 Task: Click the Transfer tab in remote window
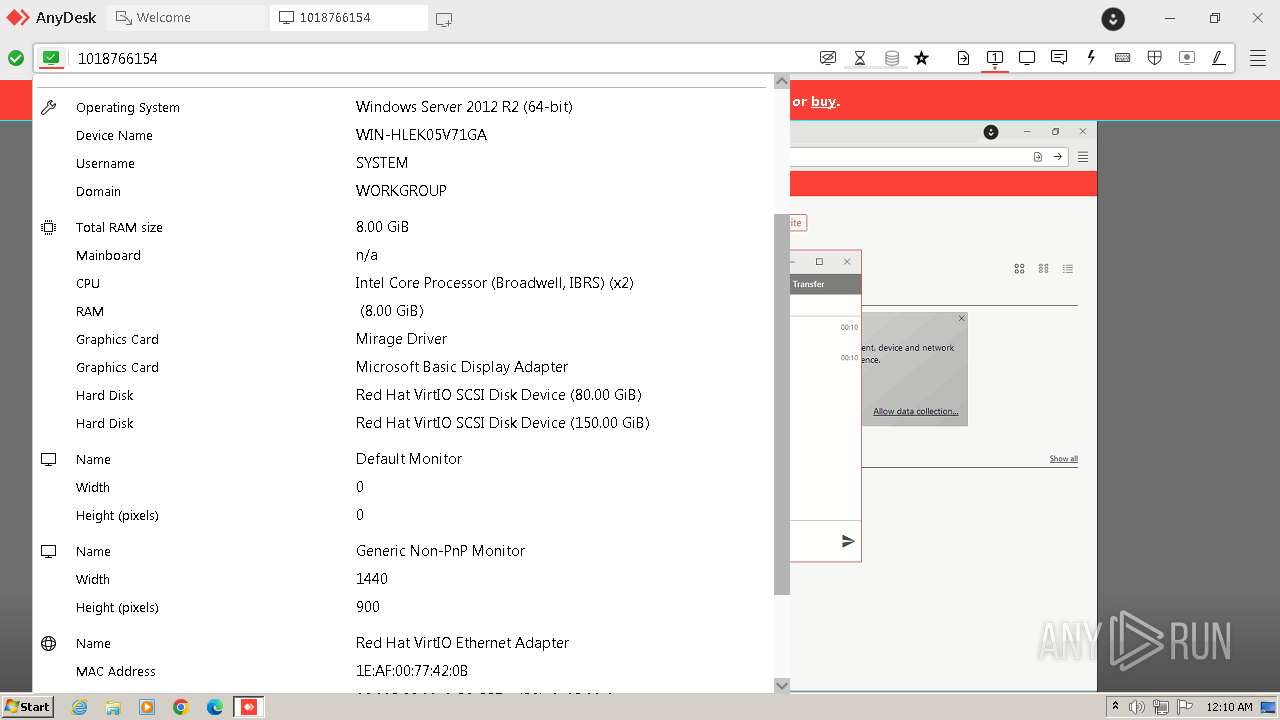(808, 284)
